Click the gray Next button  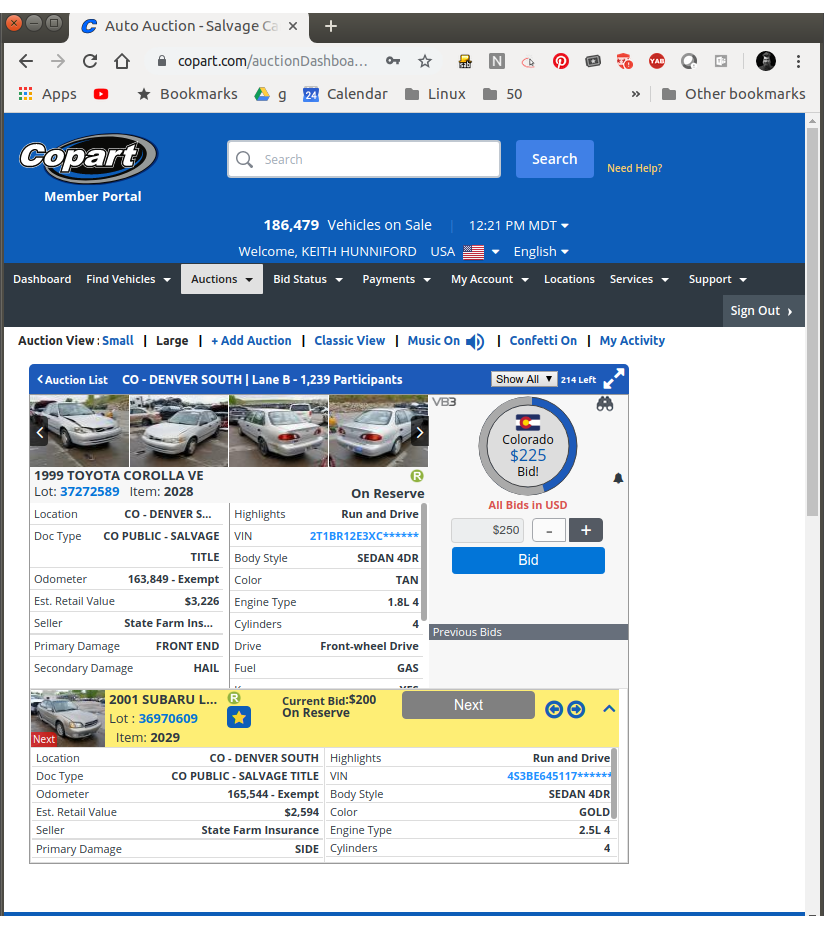click(x=468, y=705)
